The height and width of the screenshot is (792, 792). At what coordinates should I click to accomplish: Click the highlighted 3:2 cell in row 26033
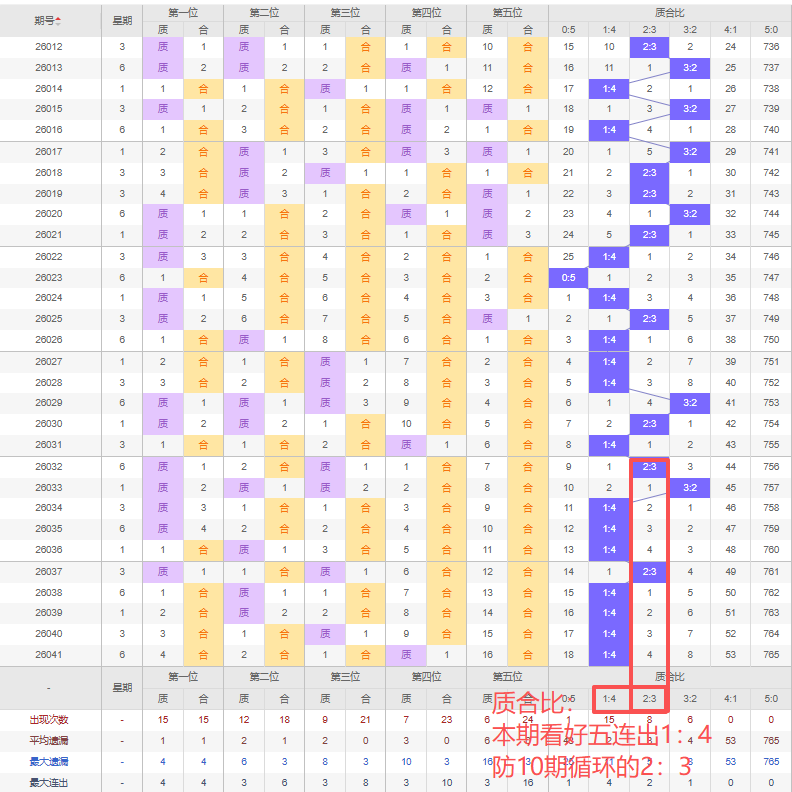(x=690, y=488)
